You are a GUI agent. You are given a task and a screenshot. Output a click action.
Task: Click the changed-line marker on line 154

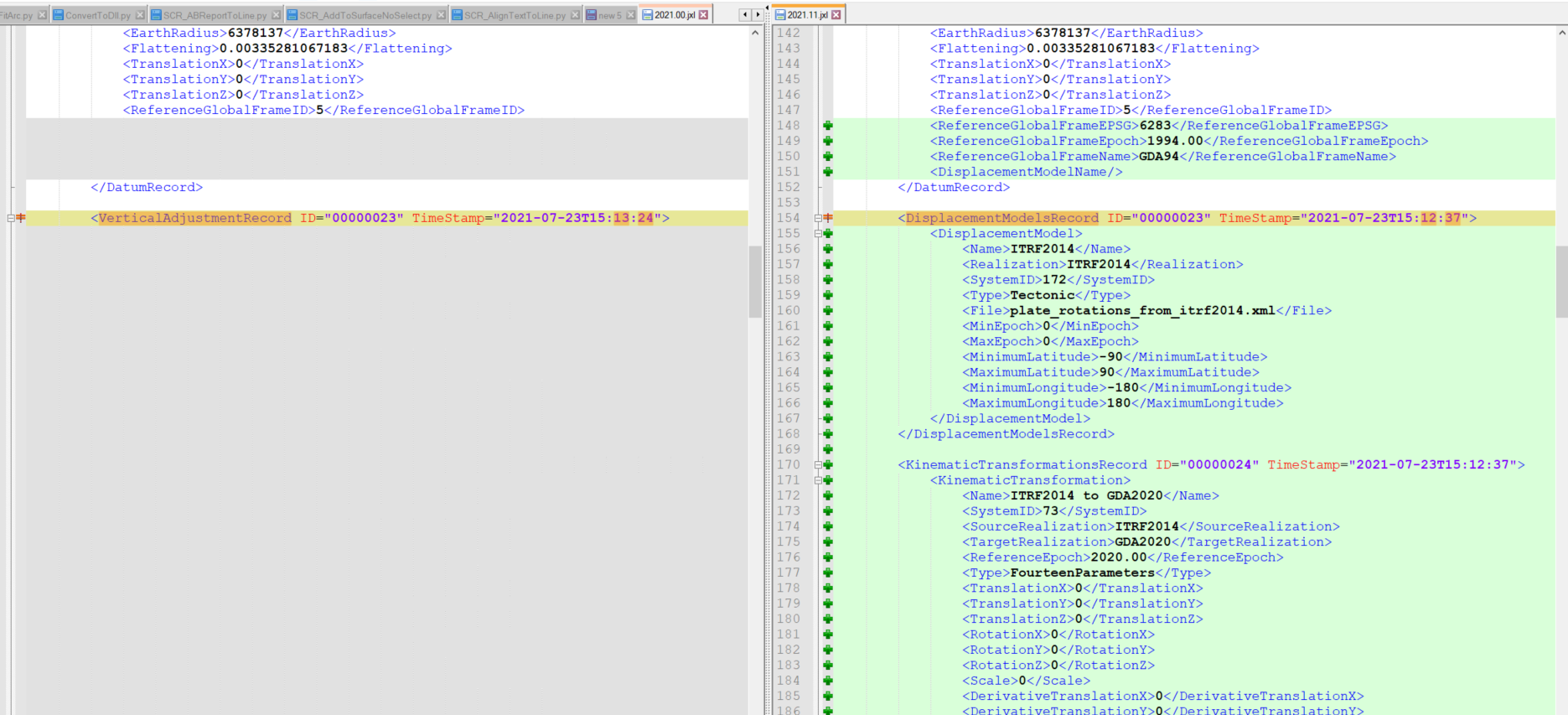[828, 218]
